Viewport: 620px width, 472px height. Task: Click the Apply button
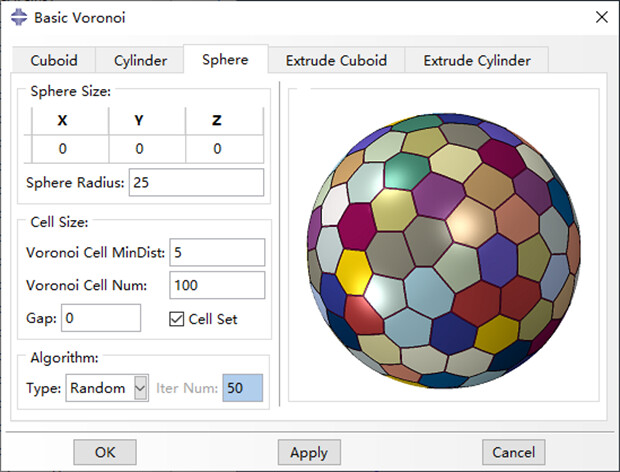pos(309,452)
